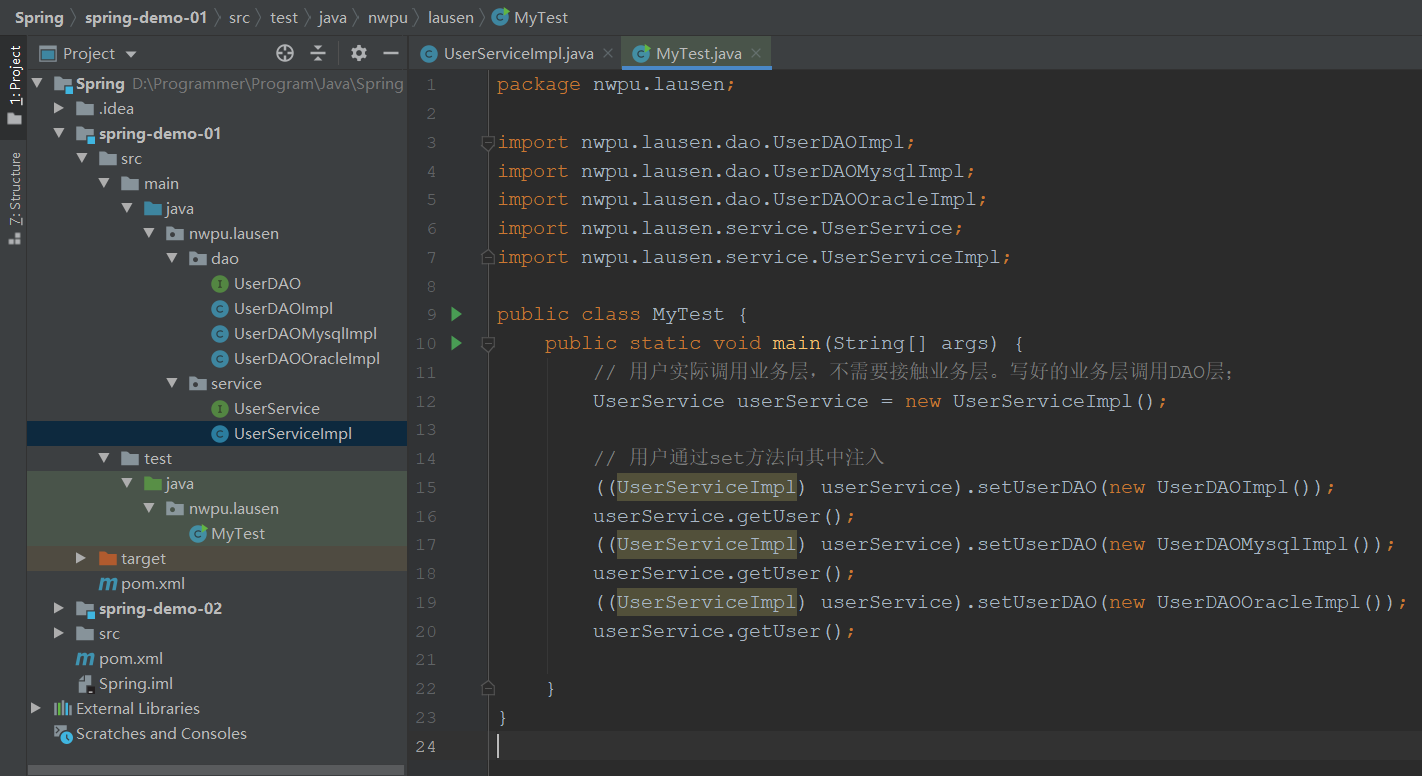The height and width of the screenshot is (776, 1422).
Task: Click the service package folder icon
Action: [198, 384]
